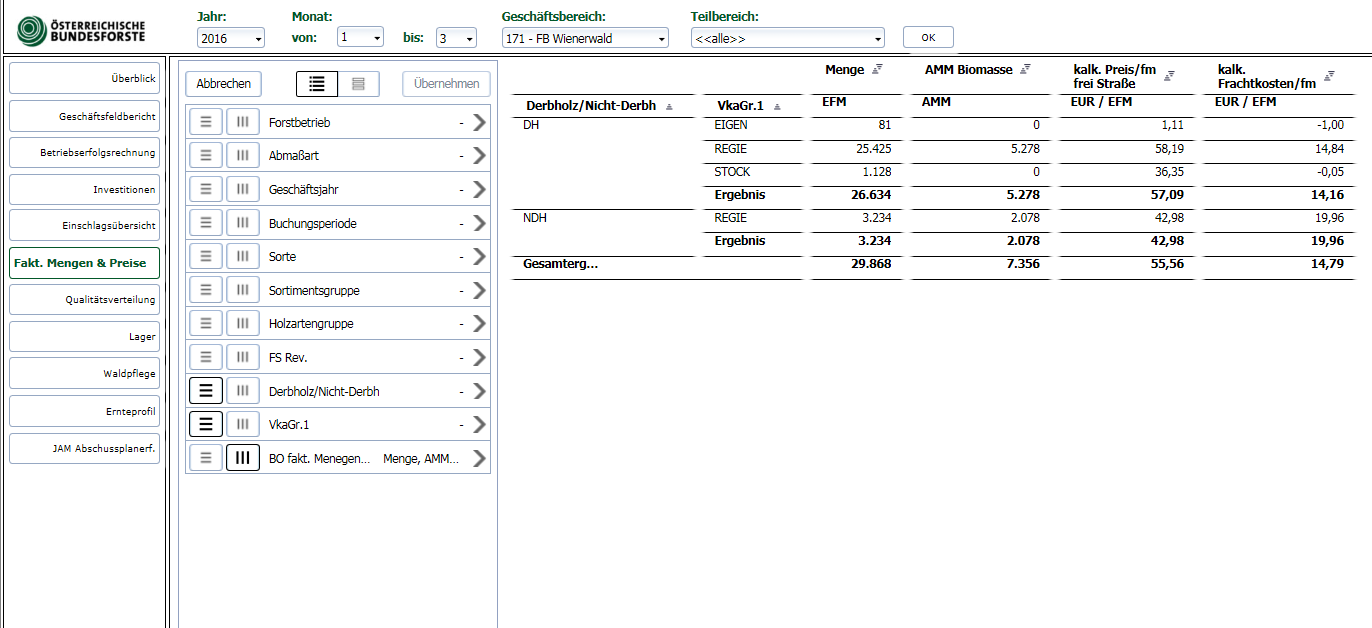Click the Abbrechen button

click(224, 84)
